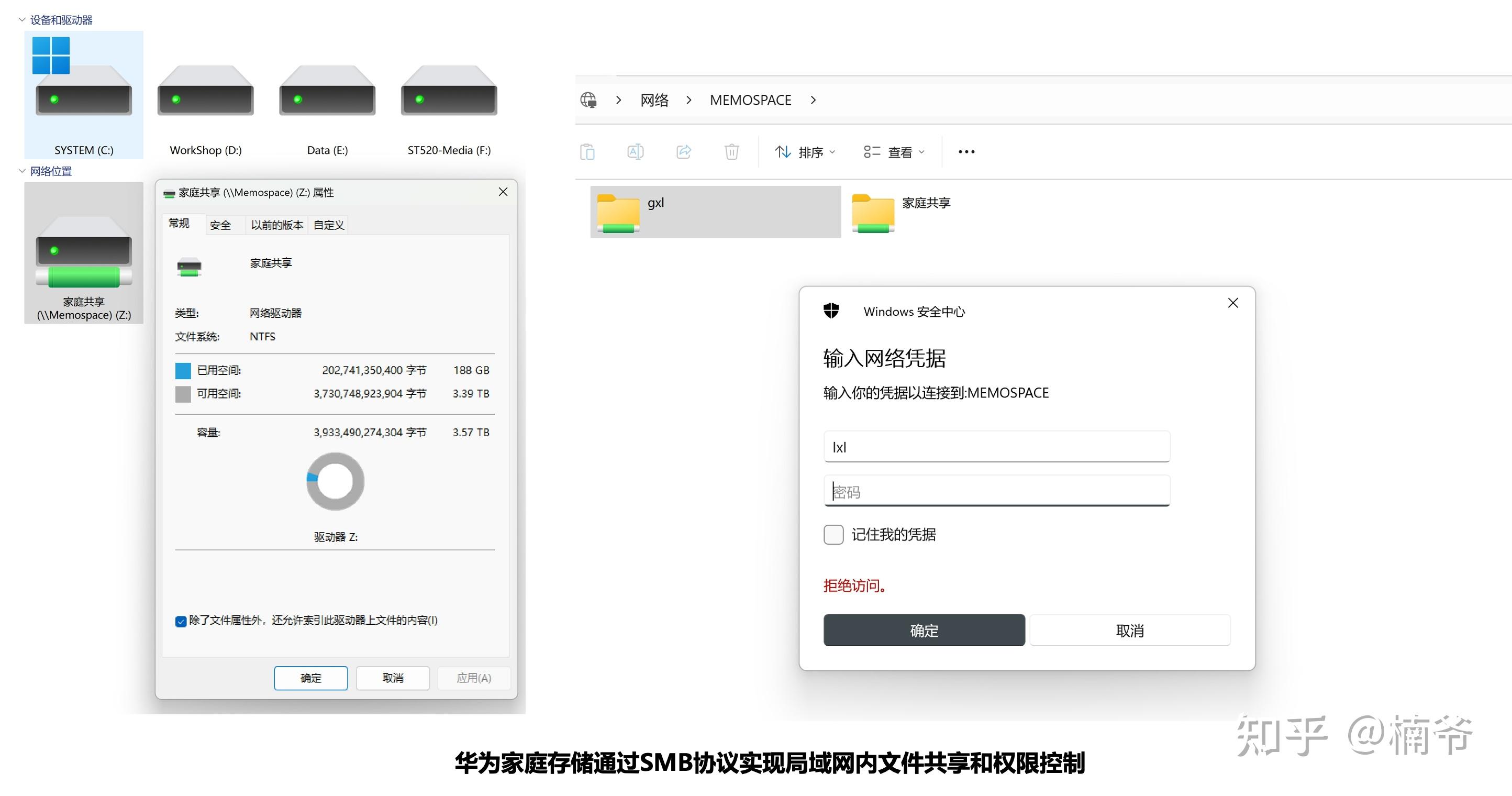The height and width of the screenshot is (796, 1512).
Task: Collapse the 网络位置 group
Action: coord(21,171)
